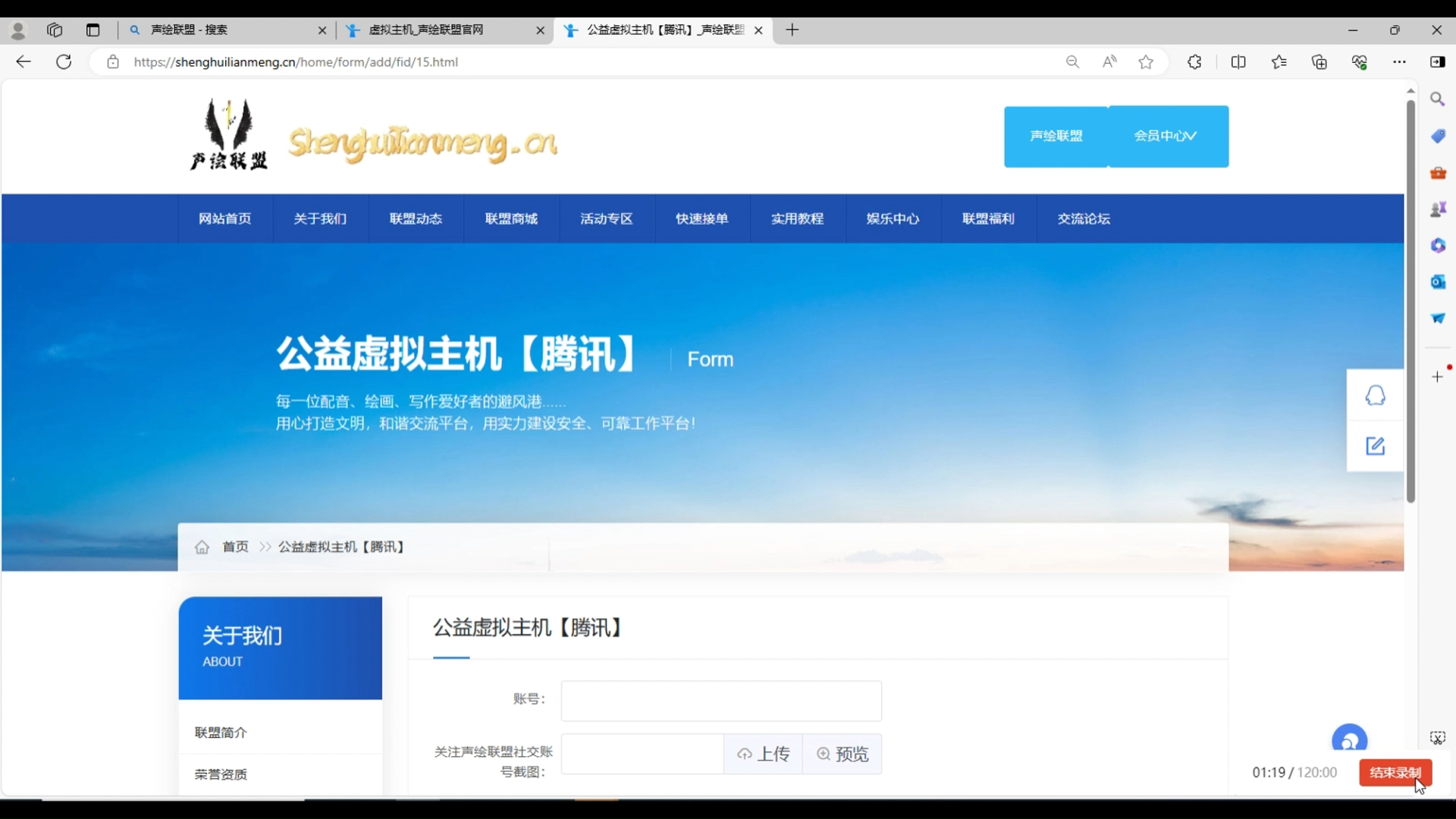This screenshot has height=819, width=1456.
Task: Open the sidebar search icon
Action: [1438, 99]
